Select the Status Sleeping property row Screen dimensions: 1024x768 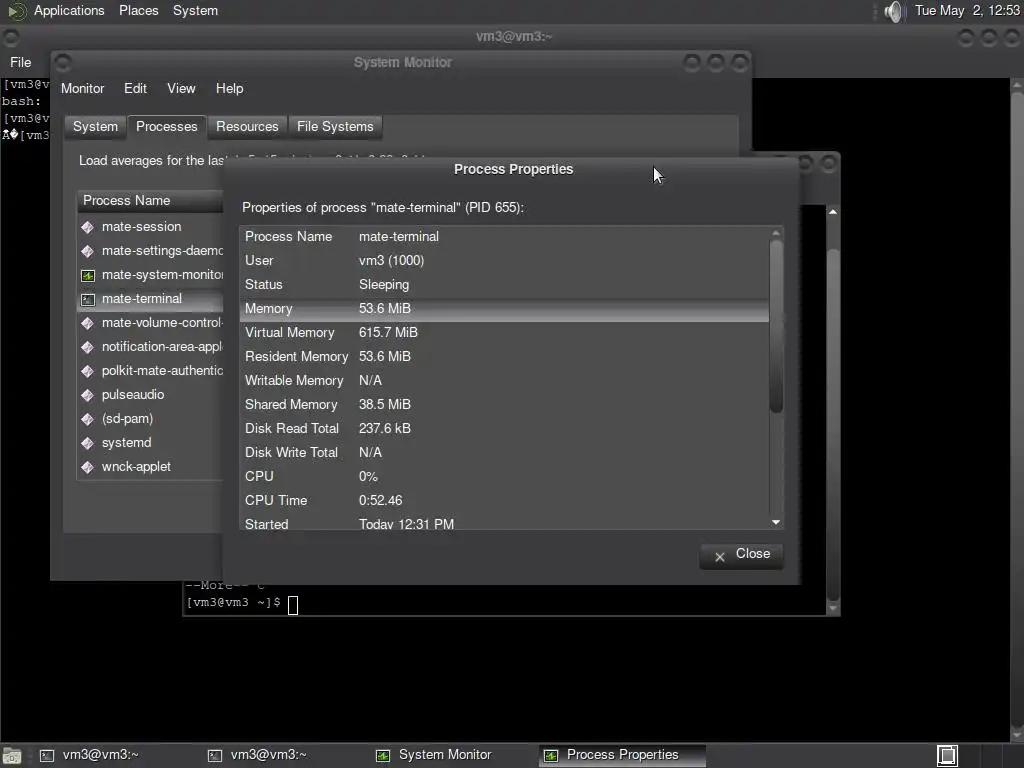(504, 285)
